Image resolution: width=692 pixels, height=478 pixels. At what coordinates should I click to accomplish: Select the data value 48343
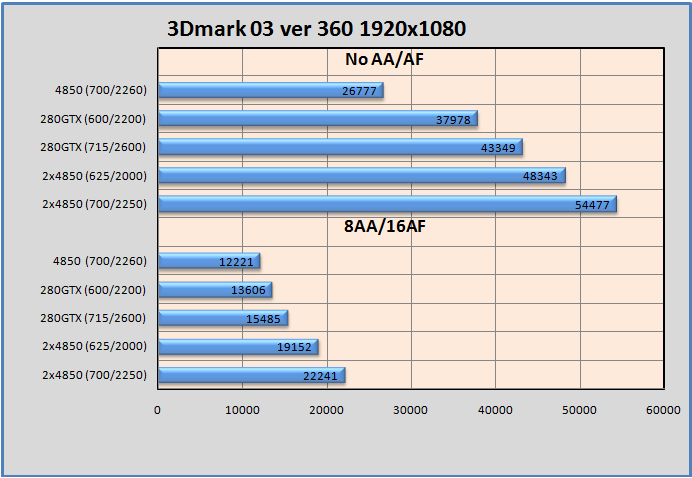(x=540, y=176)
